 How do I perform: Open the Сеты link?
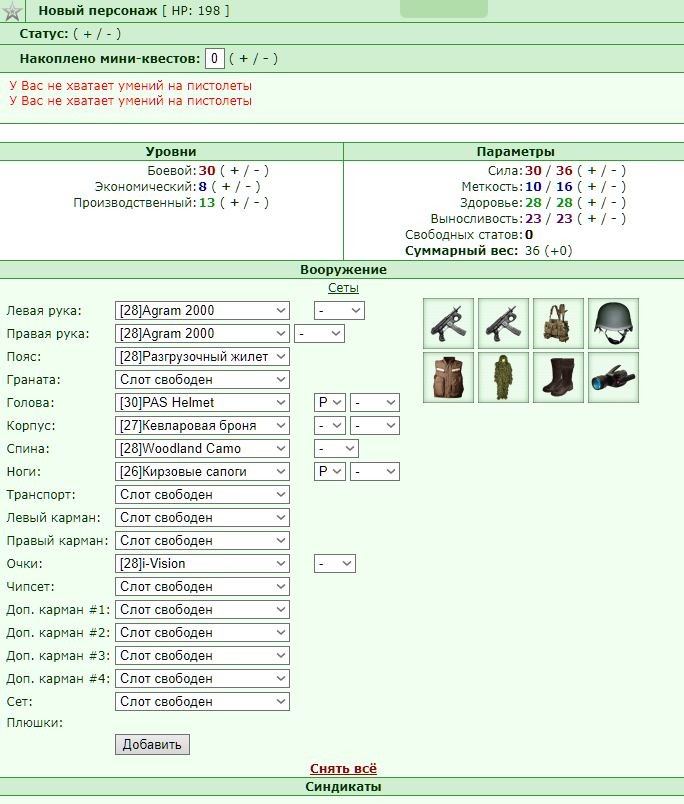click(343, 288)
